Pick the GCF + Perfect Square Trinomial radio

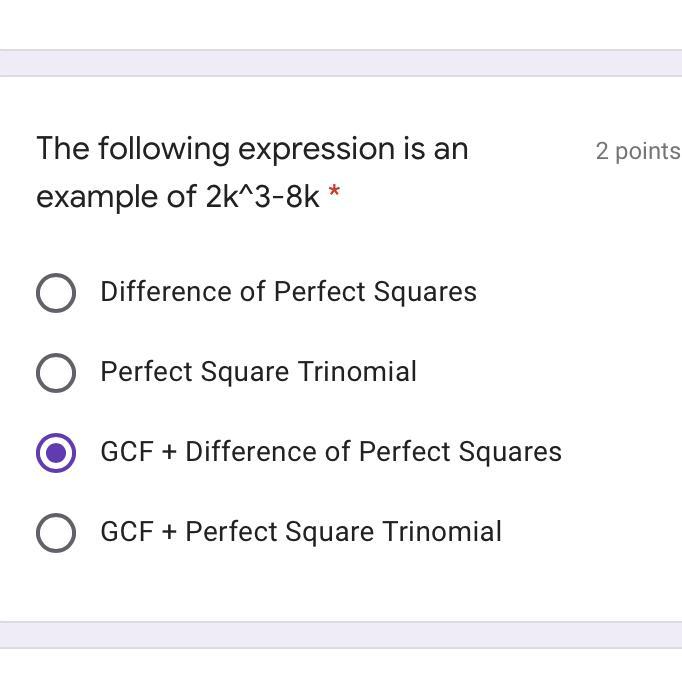(x=56, y=532)
